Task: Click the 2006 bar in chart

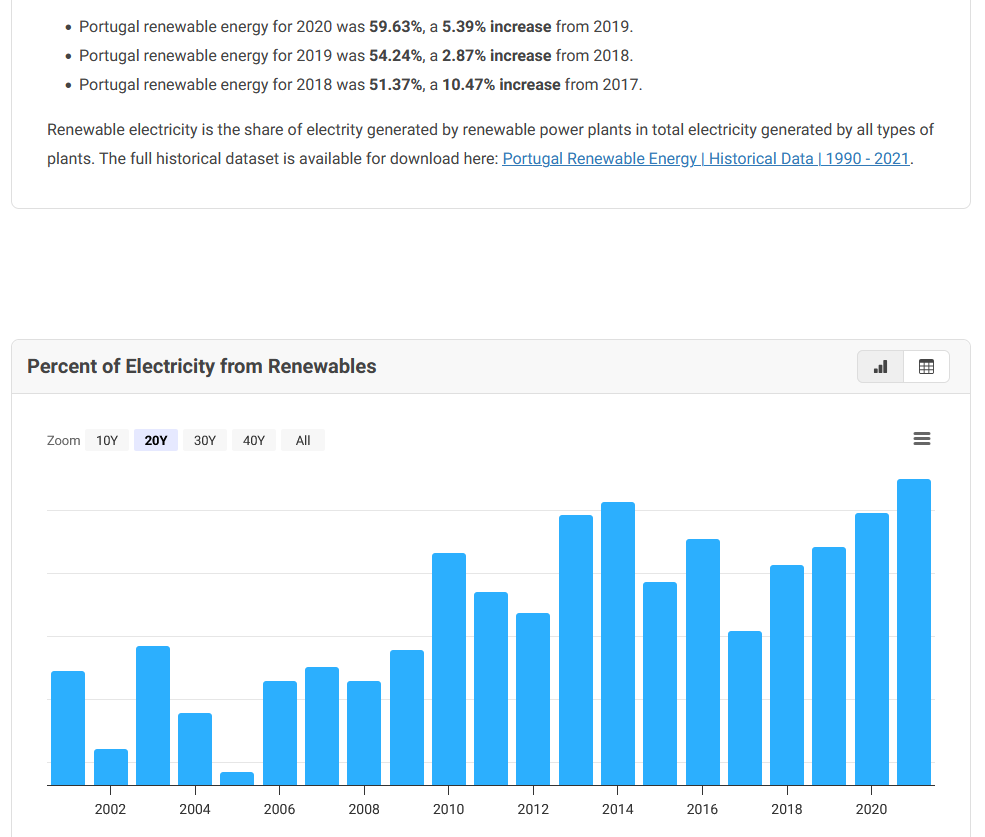Action: pyautogui.click(x=280, y=733)
